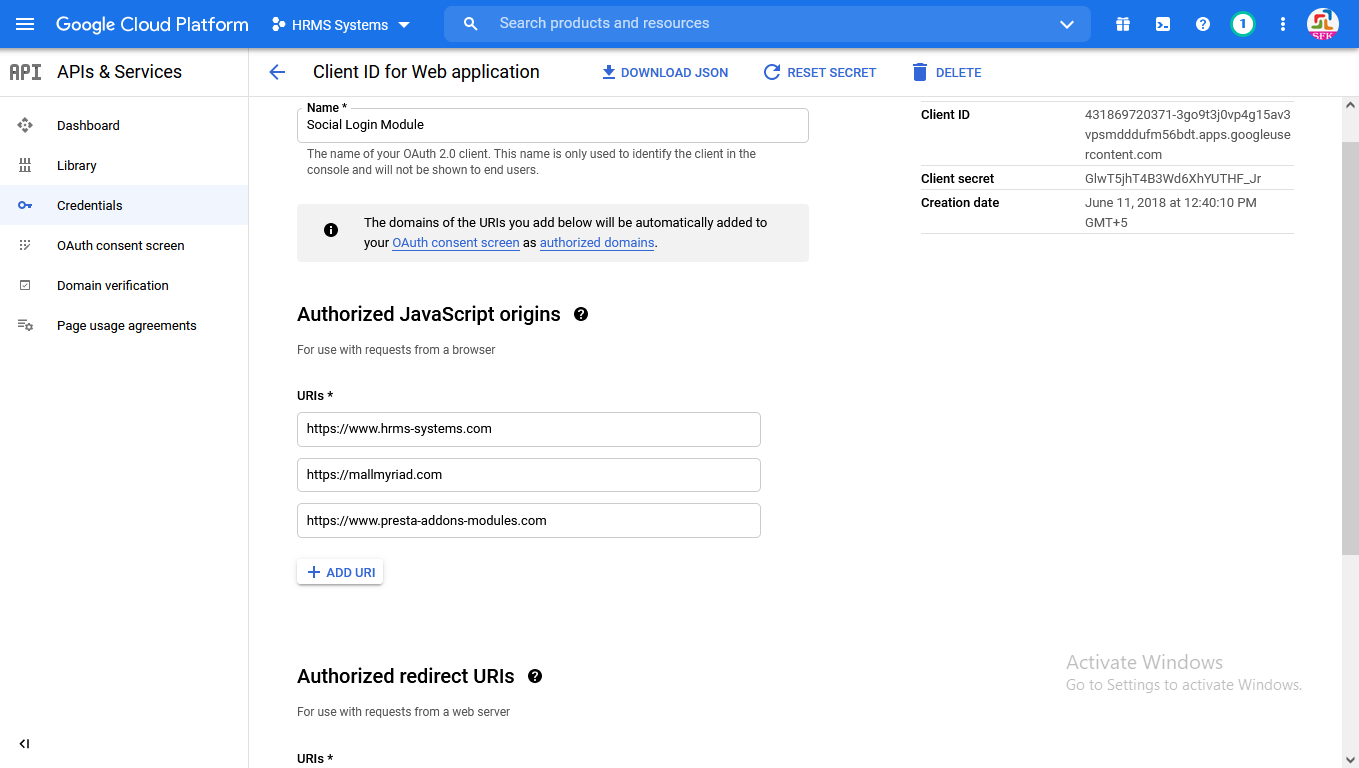
Task: Activate Cloud Shell terminal icon
Action: coord(1163,24)
